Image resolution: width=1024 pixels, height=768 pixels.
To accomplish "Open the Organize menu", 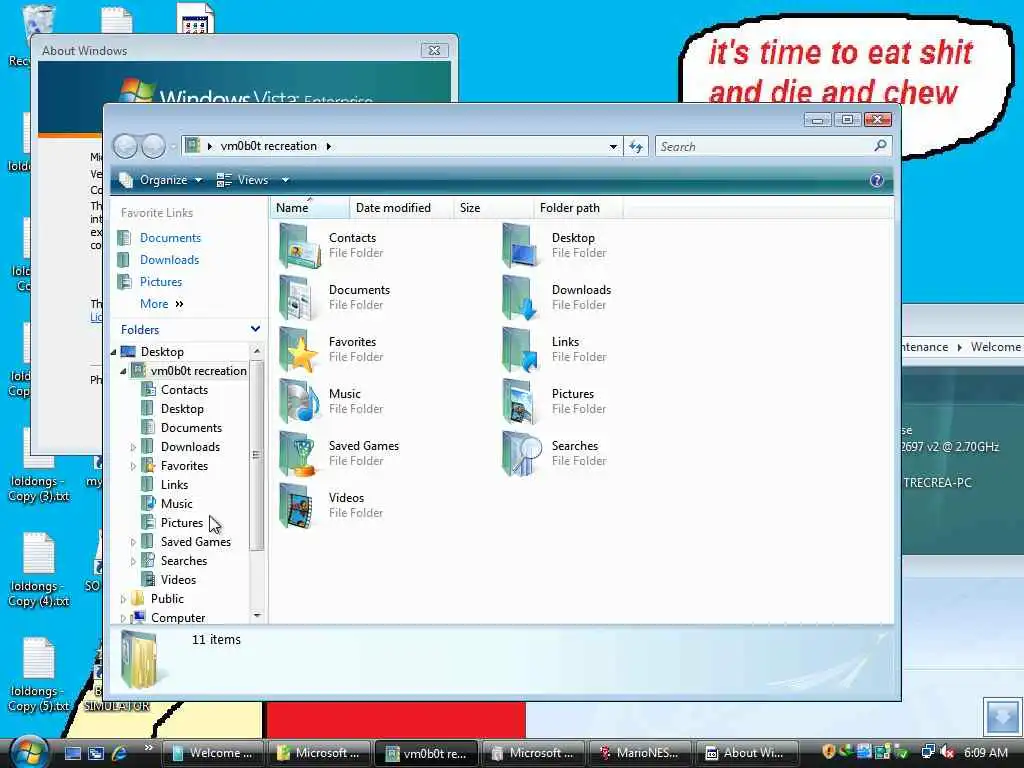I will pos(161,180).
